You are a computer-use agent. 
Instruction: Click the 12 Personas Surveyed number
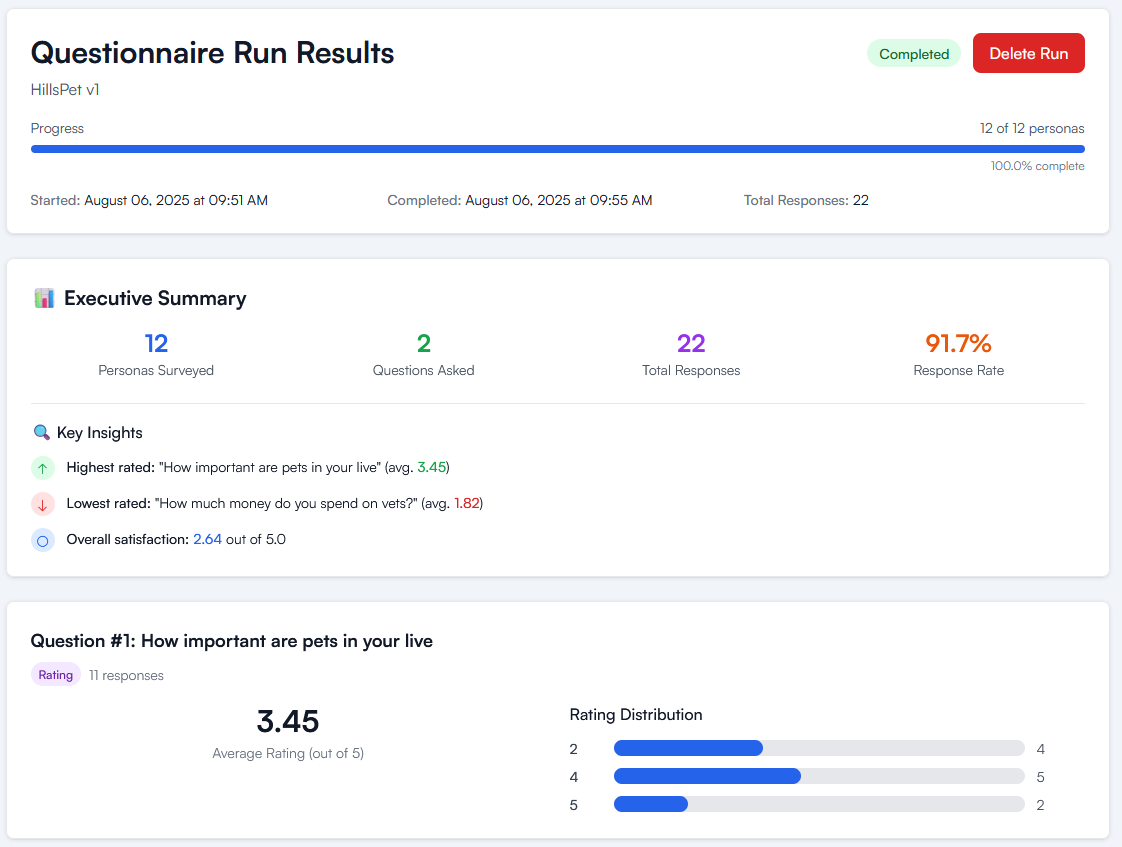pyautogui.click(x=156, y=343)
